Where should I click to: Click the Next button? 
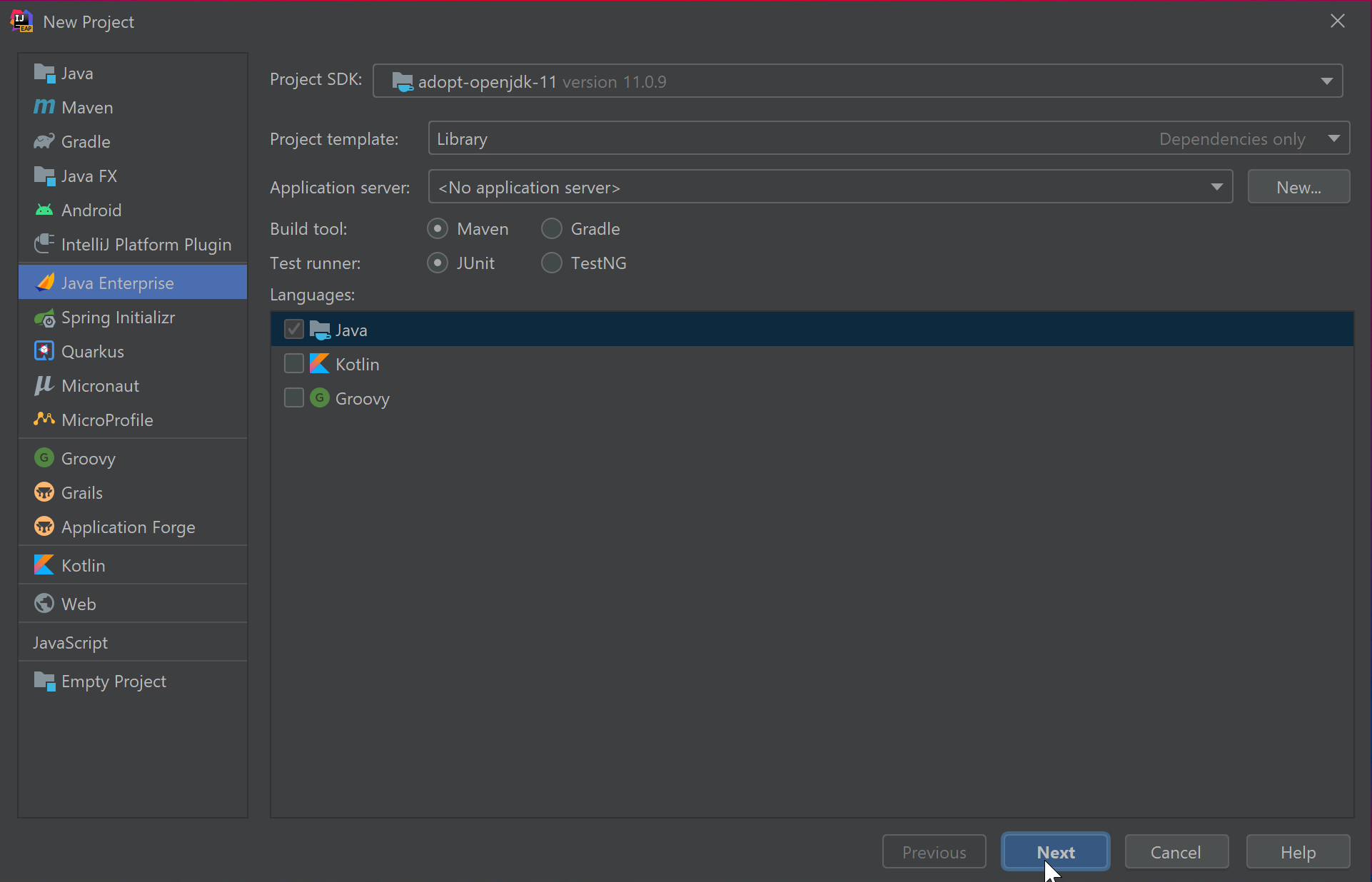tap(1055, 851)
